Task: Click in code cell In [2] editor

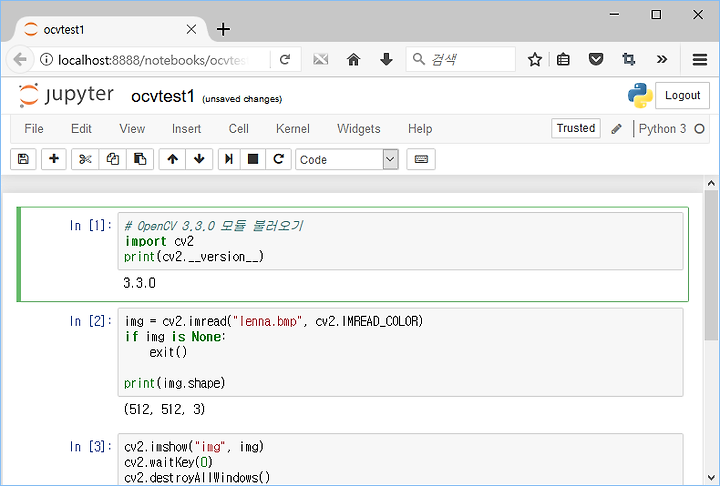Action: (x=400, y=352)
